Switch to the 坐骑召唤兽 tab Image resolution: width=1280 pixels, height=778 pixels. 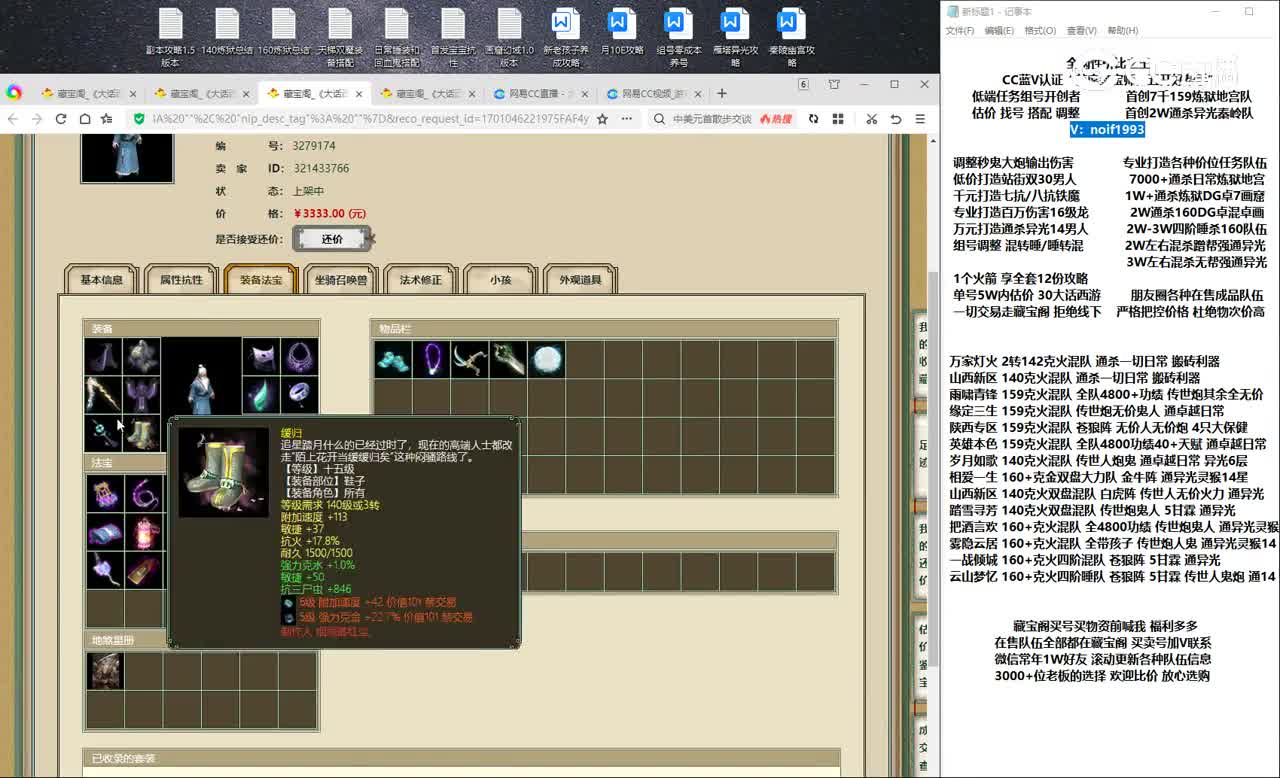tap(341, 280)
